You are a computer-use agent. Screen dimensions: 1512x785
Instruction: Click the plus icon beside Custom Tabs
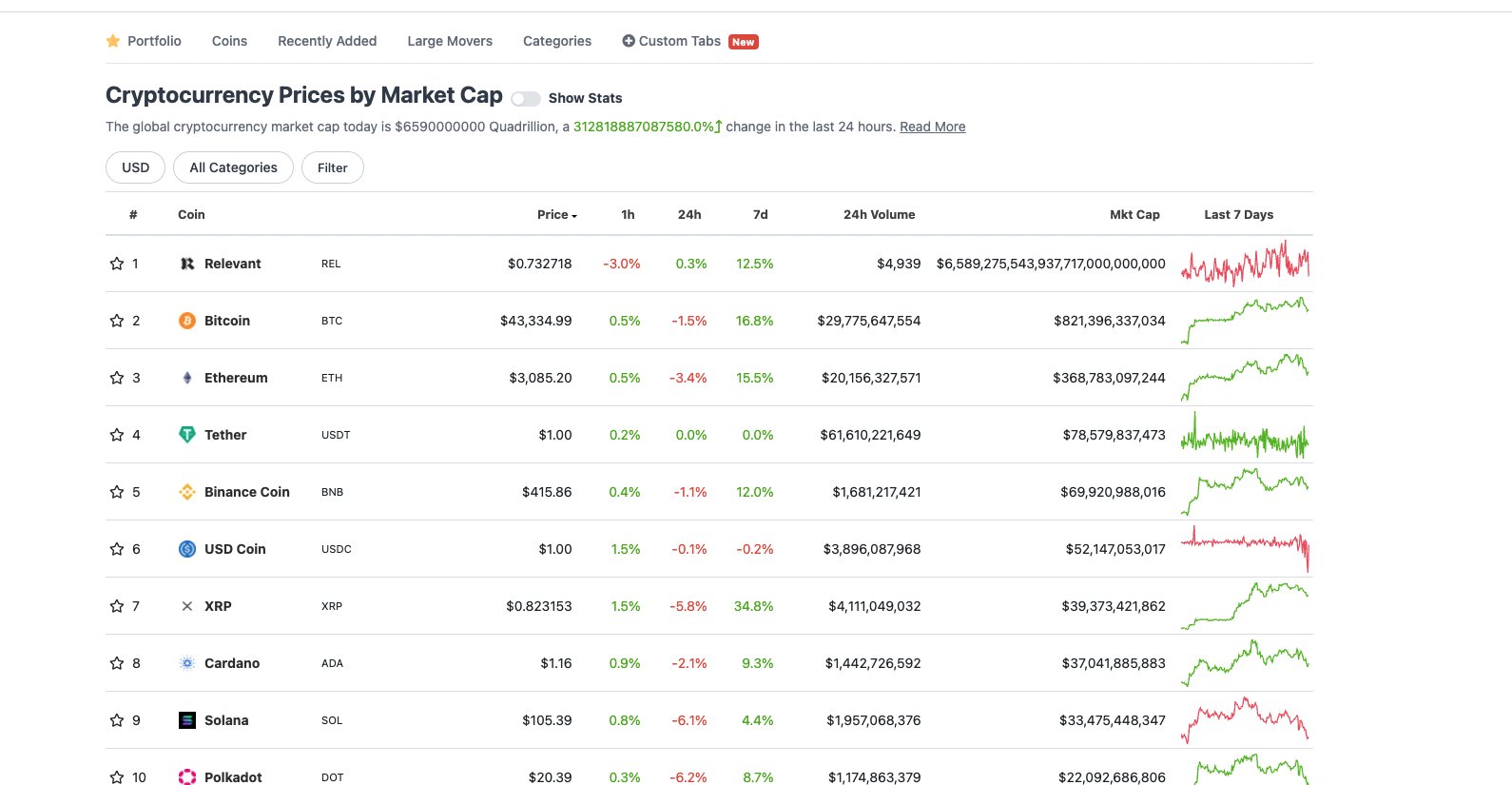(x=629, y=41)
